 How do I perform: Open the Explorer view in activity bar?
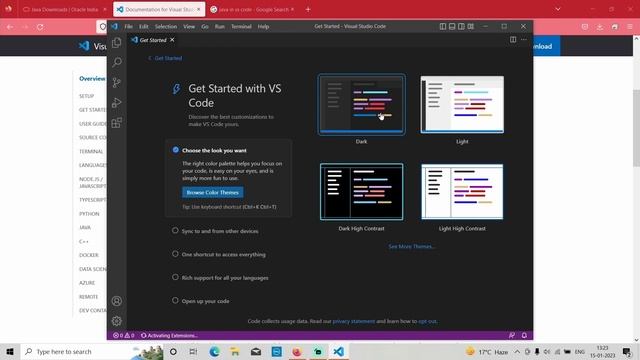(117, 42)
